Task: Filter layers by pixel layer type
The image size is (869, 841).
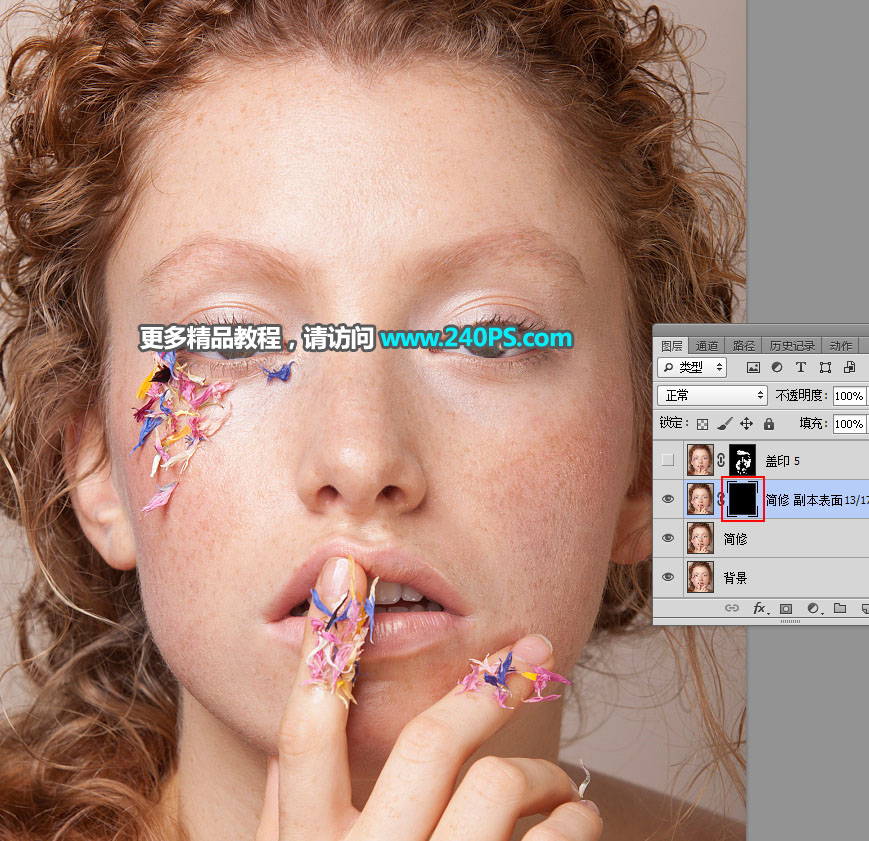Action: pos(753,367)
